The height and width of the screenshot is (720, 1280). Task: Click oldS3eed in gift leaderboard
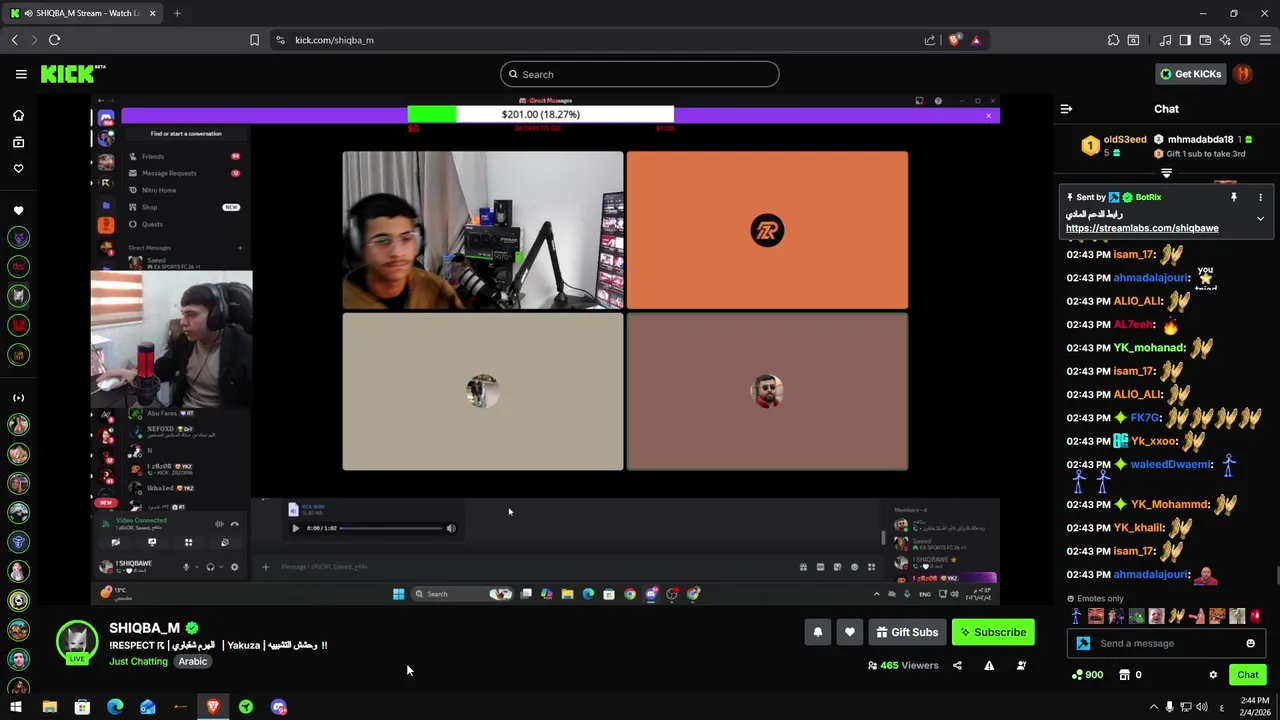1125,140
